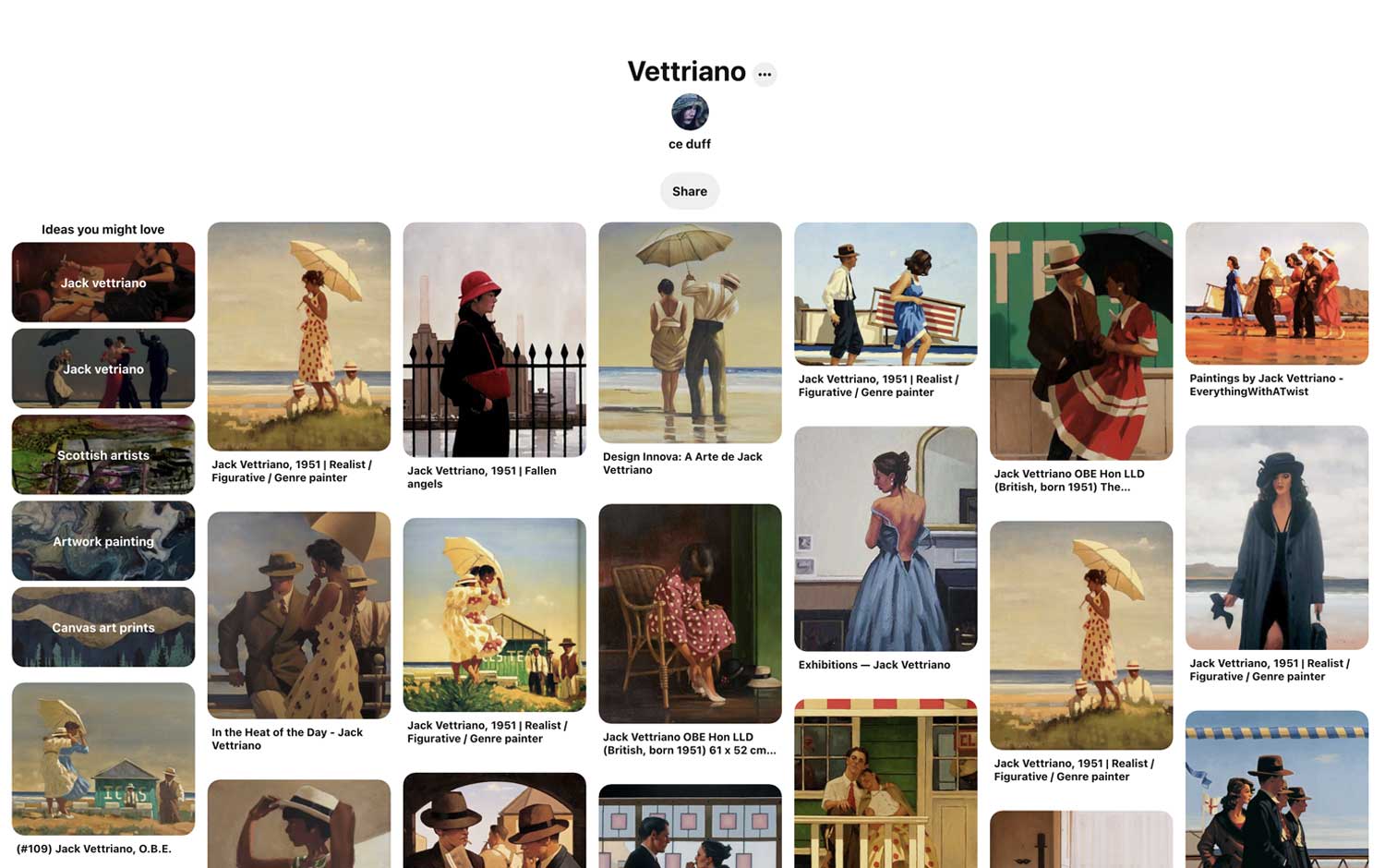Click the Exhibitions — Jack Vettriano caption
1385x868 pixels.
(x=874, y=665)
